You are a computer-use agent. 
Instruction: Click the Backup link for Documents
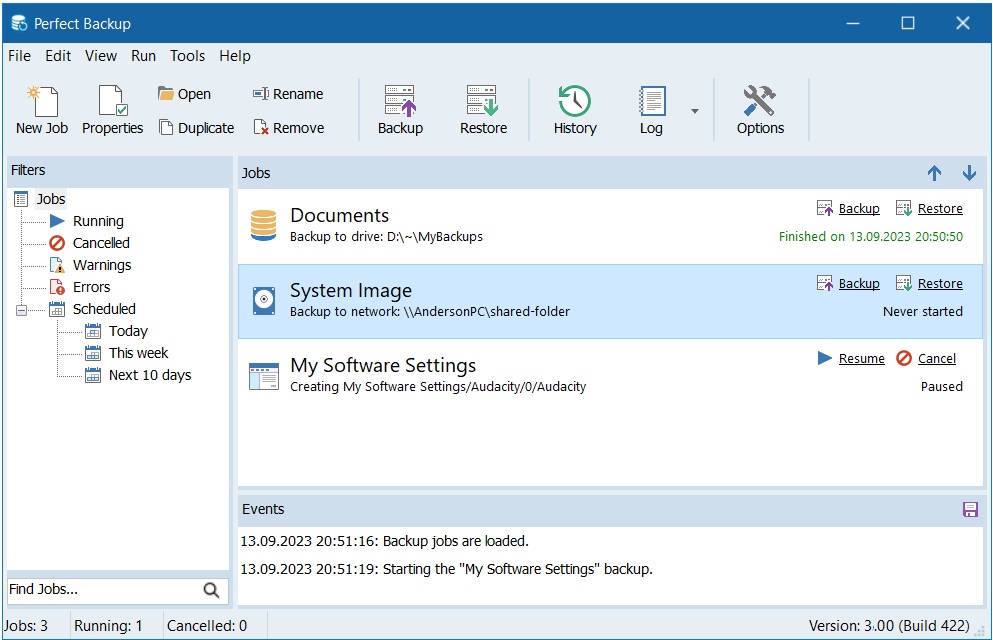point(858,208)
